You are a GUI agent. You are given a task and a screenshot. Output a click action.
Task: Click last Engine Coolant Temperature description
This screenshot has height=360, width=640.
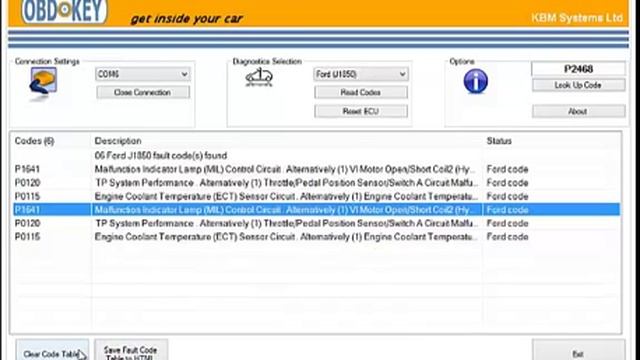pyautogui.click(x=286, y=237)
